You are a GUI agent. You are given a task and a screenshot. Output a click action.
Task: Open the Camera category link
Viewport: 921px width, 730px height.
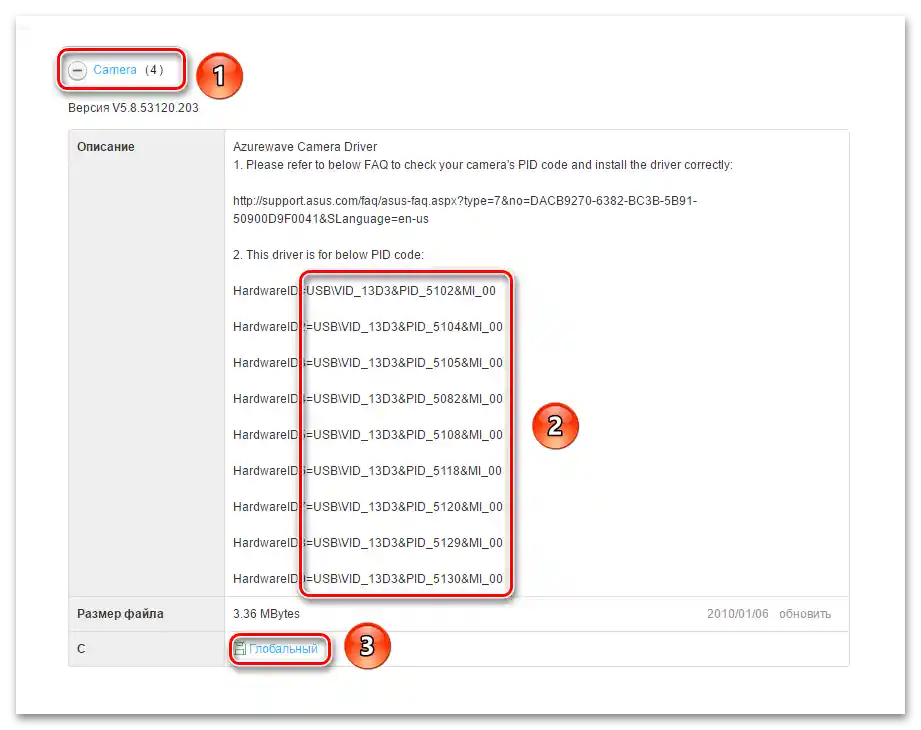point(115,70)
